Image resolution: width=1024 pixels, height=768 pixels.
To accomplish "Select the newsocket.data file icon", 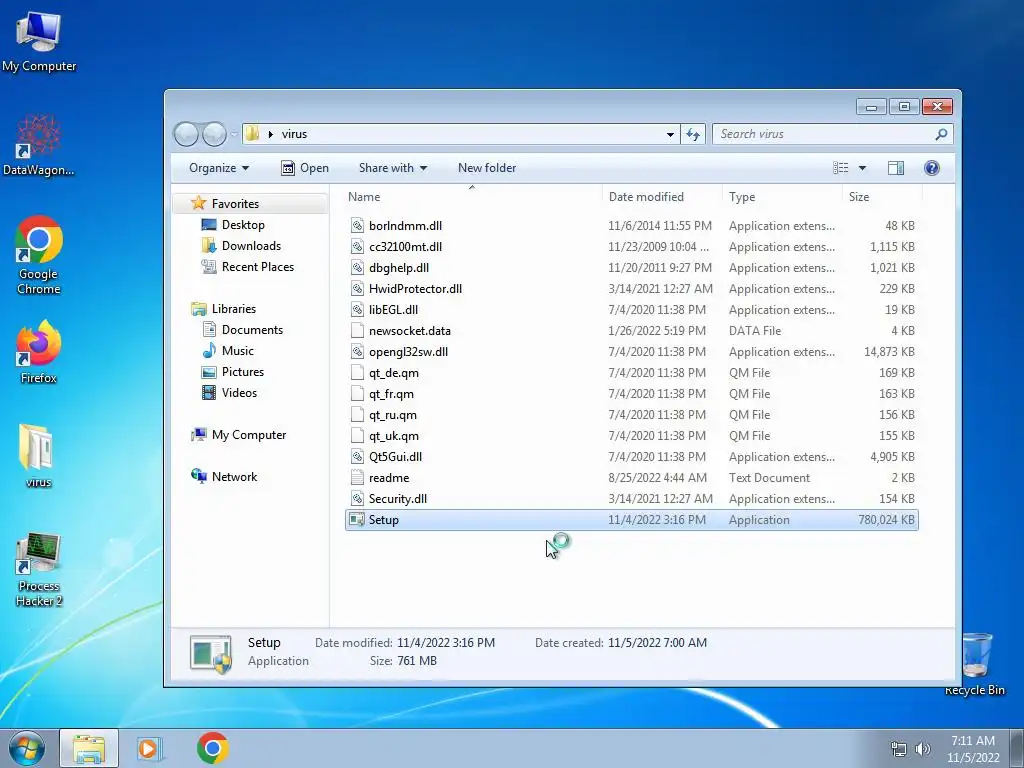I will pos(357,331).
